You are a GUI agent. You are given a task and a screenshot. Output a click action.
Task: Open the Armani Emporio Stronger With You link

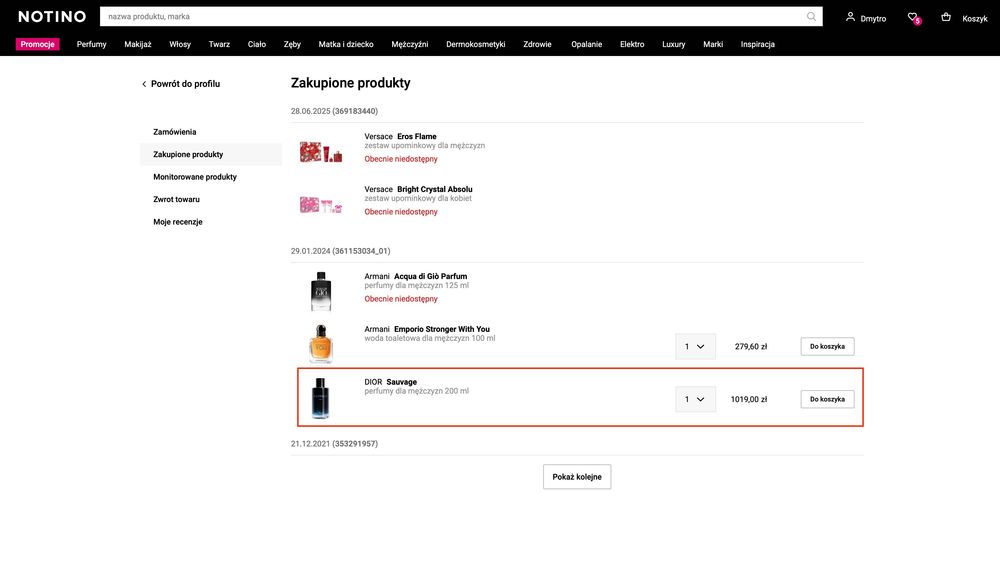click(x=427, y=329)
